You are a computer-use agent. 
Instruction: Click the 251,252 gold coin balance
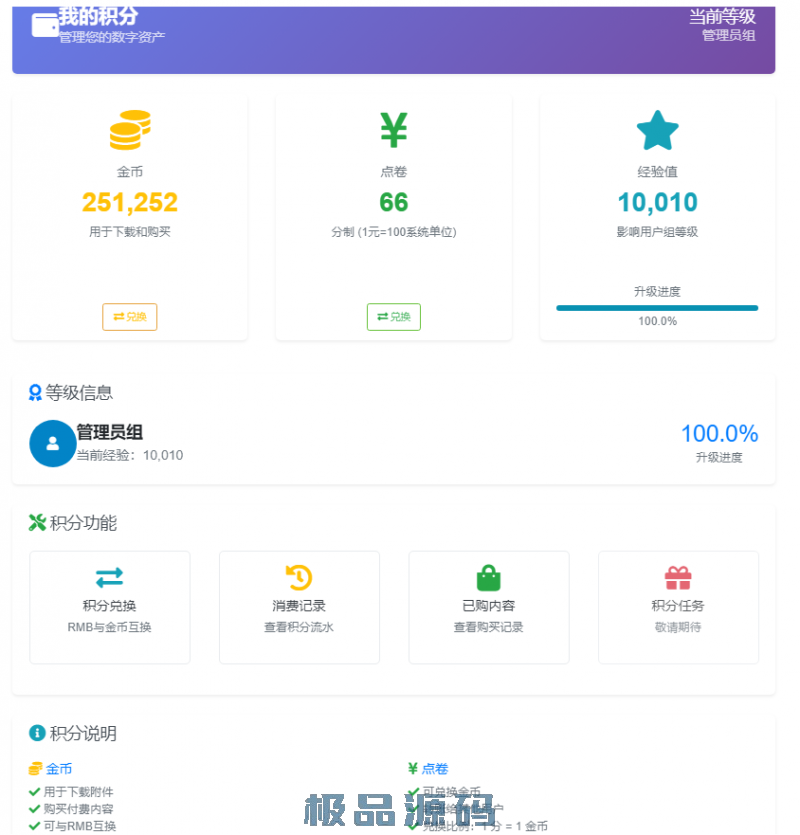point(130,203)
